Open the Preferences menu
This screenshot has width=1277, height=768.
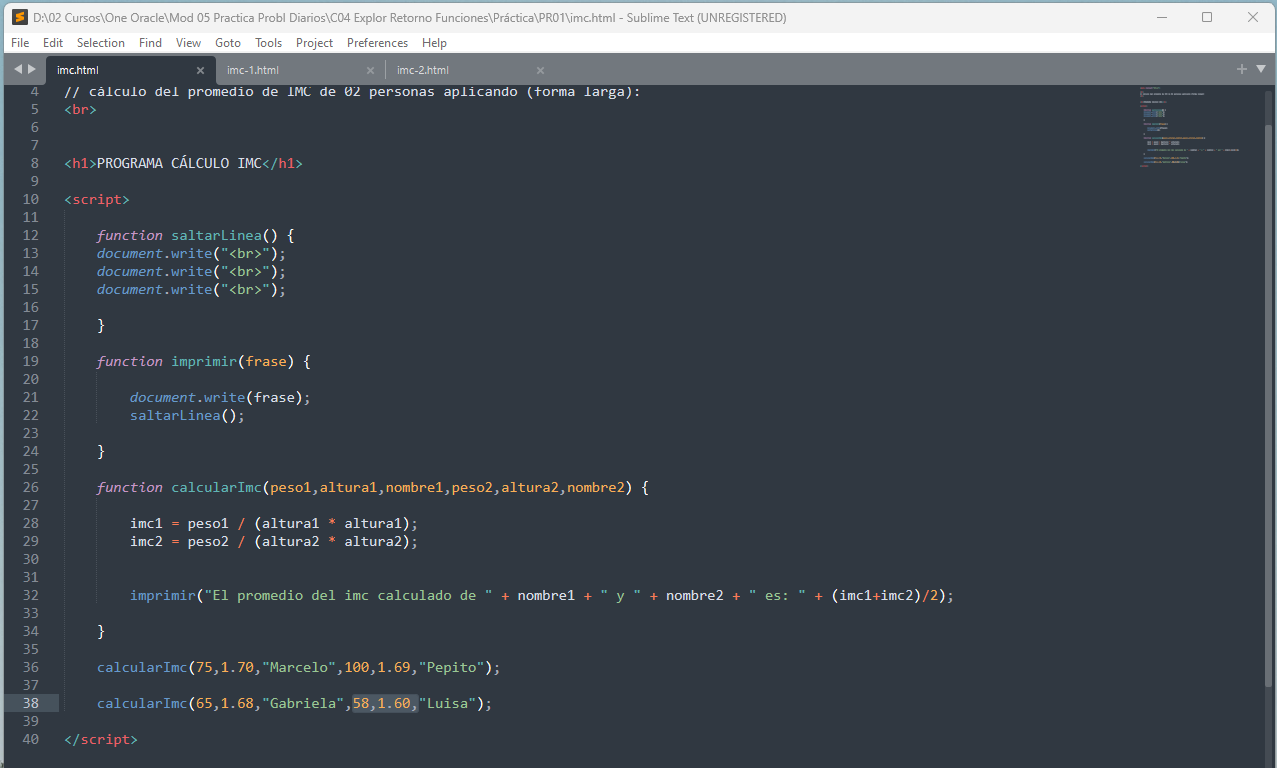point(377,43)
